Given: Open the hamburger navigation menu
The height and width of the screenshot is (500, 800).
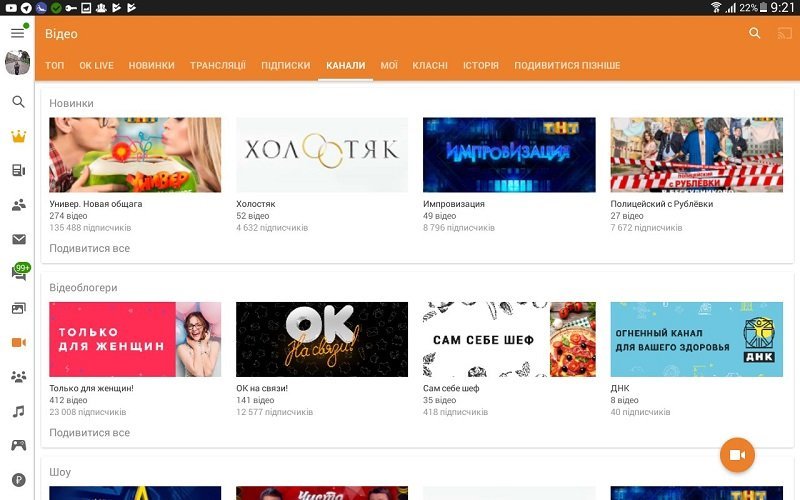Looking at the screenshot, I should click(17, 33).
